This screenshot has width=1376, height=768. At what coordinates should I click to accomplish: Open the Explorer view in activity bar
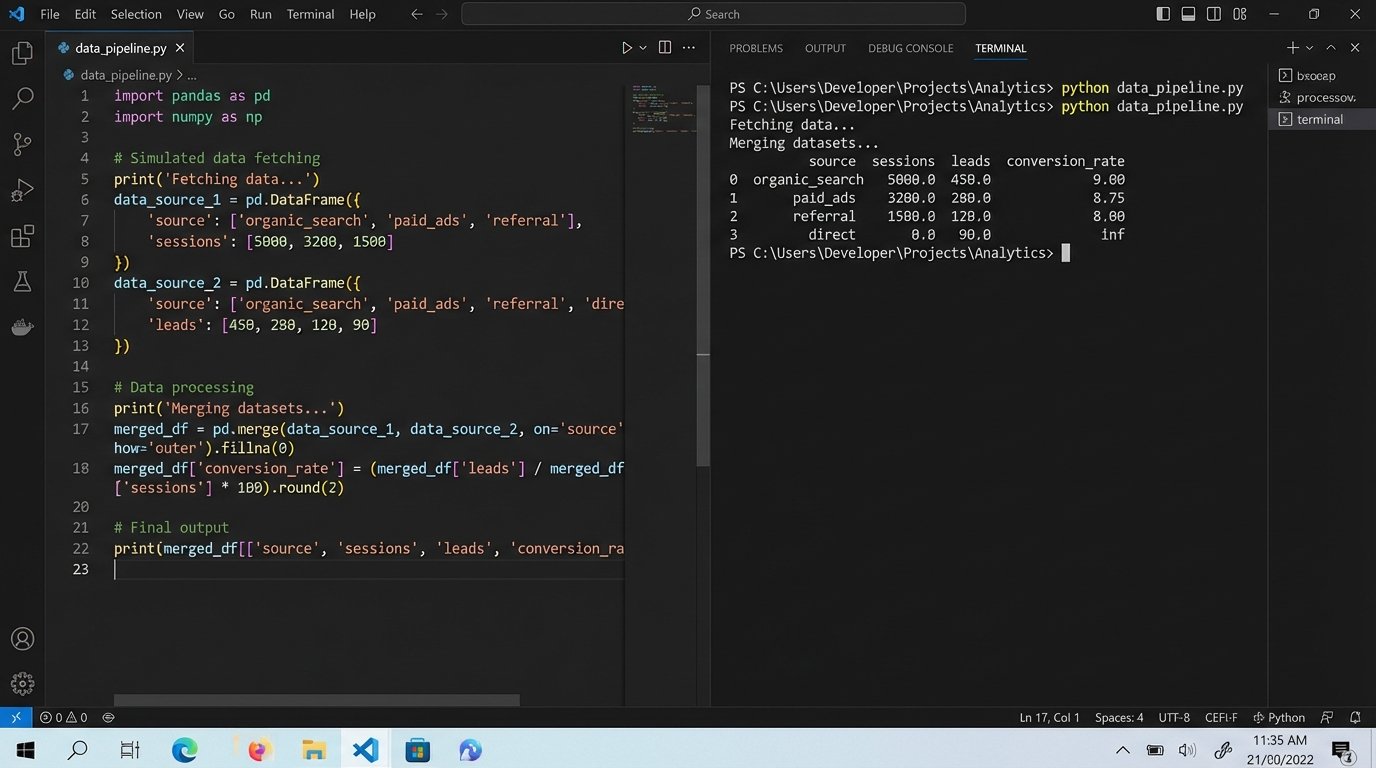coord(22,53)
